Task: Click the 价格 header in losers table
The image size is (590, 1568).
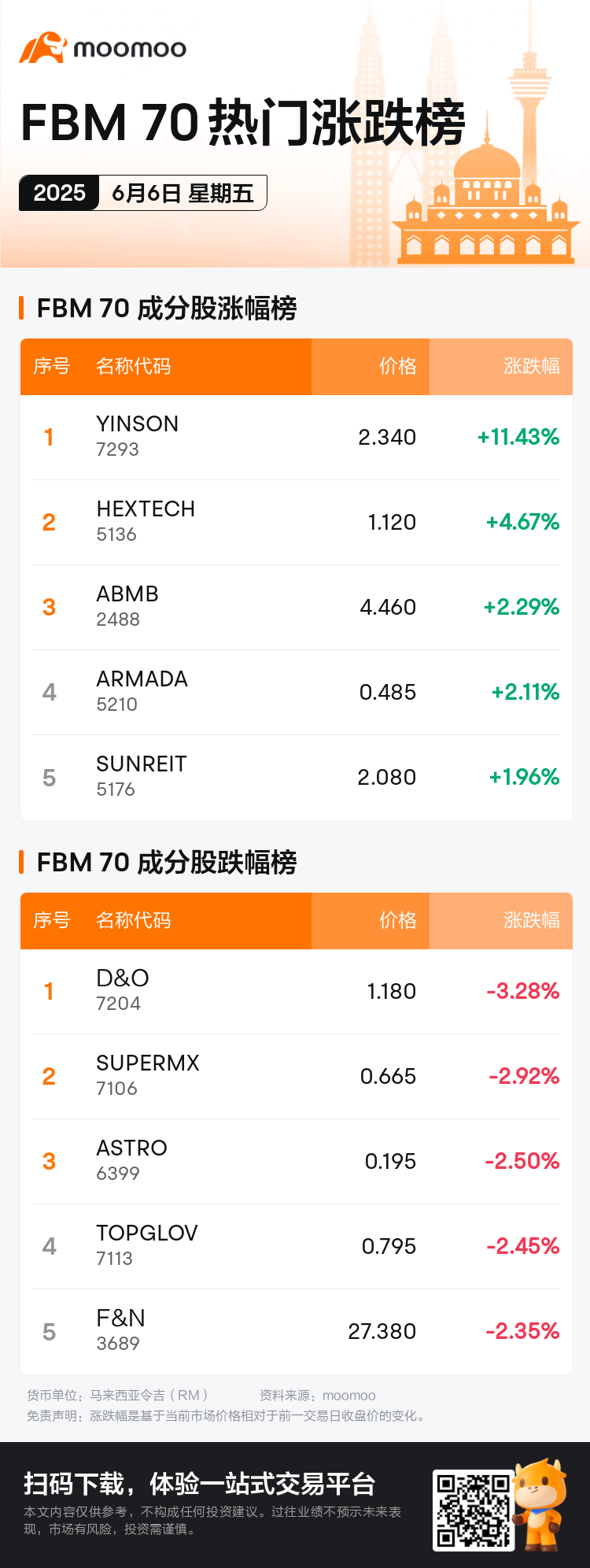Action: pos(397,920)
